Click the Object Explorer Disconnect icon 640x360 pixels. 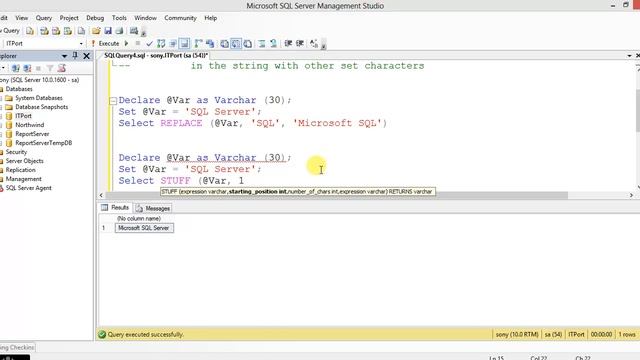pyautogui.click(x=27, y=68)
